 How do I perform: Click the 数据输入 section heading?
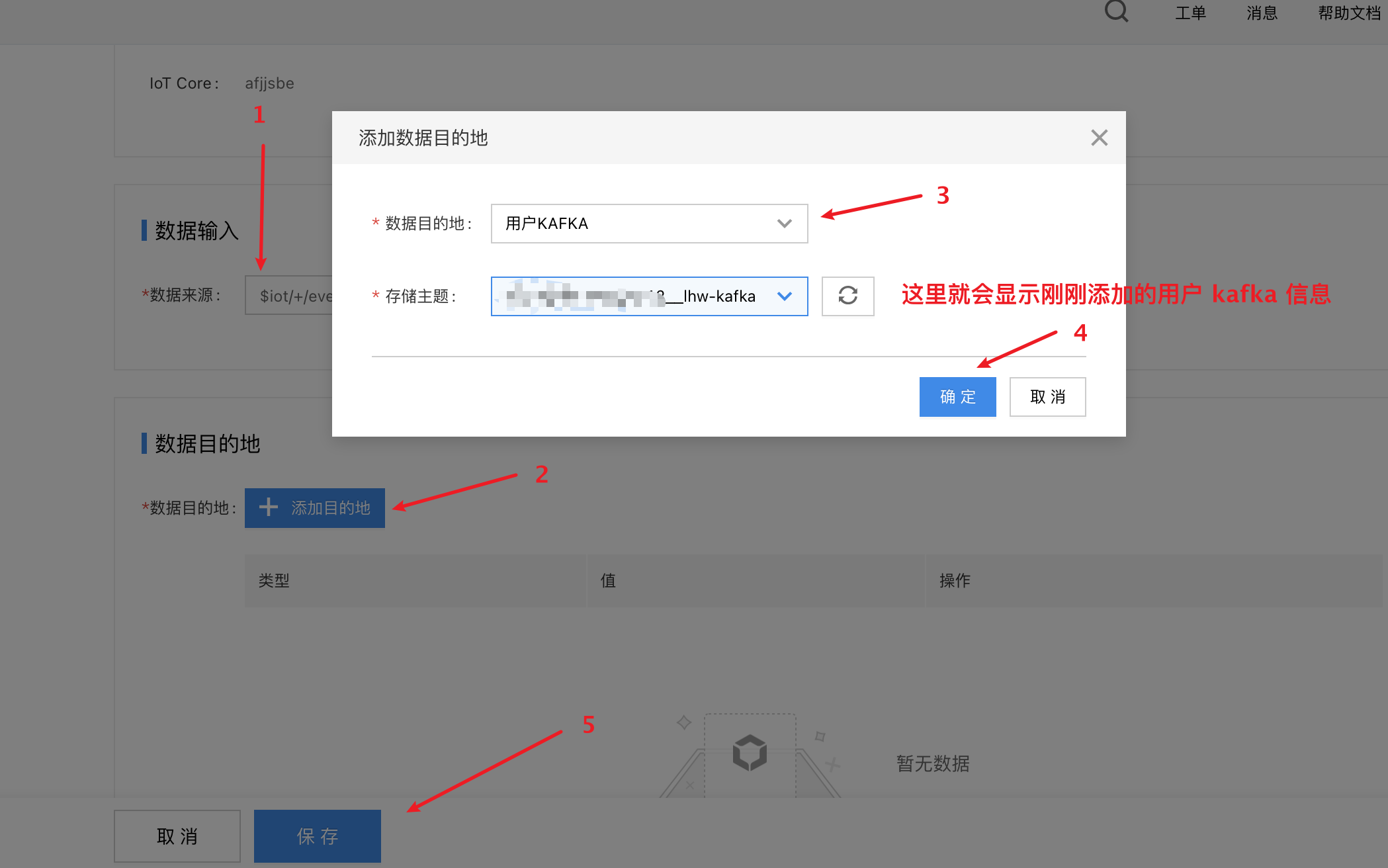[x=196, y=230]
